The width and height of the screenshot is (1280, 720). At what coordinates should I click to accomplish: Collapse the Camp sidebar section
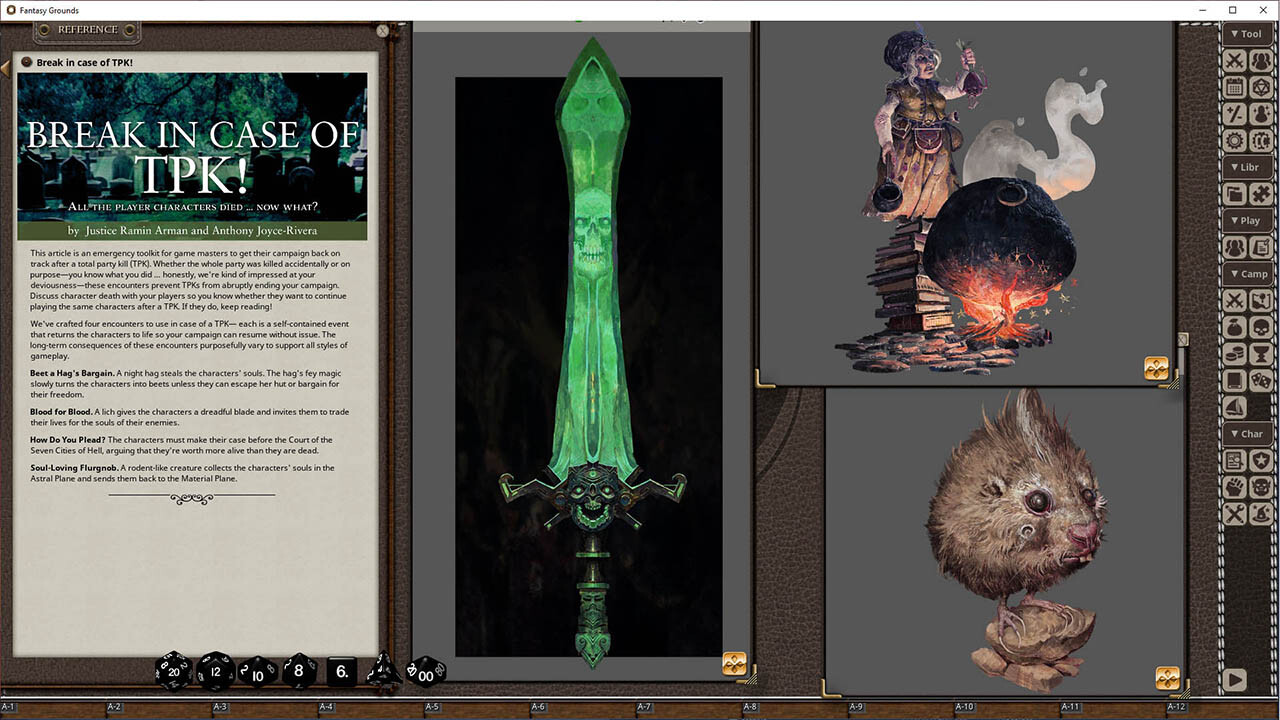point(1247,273)
